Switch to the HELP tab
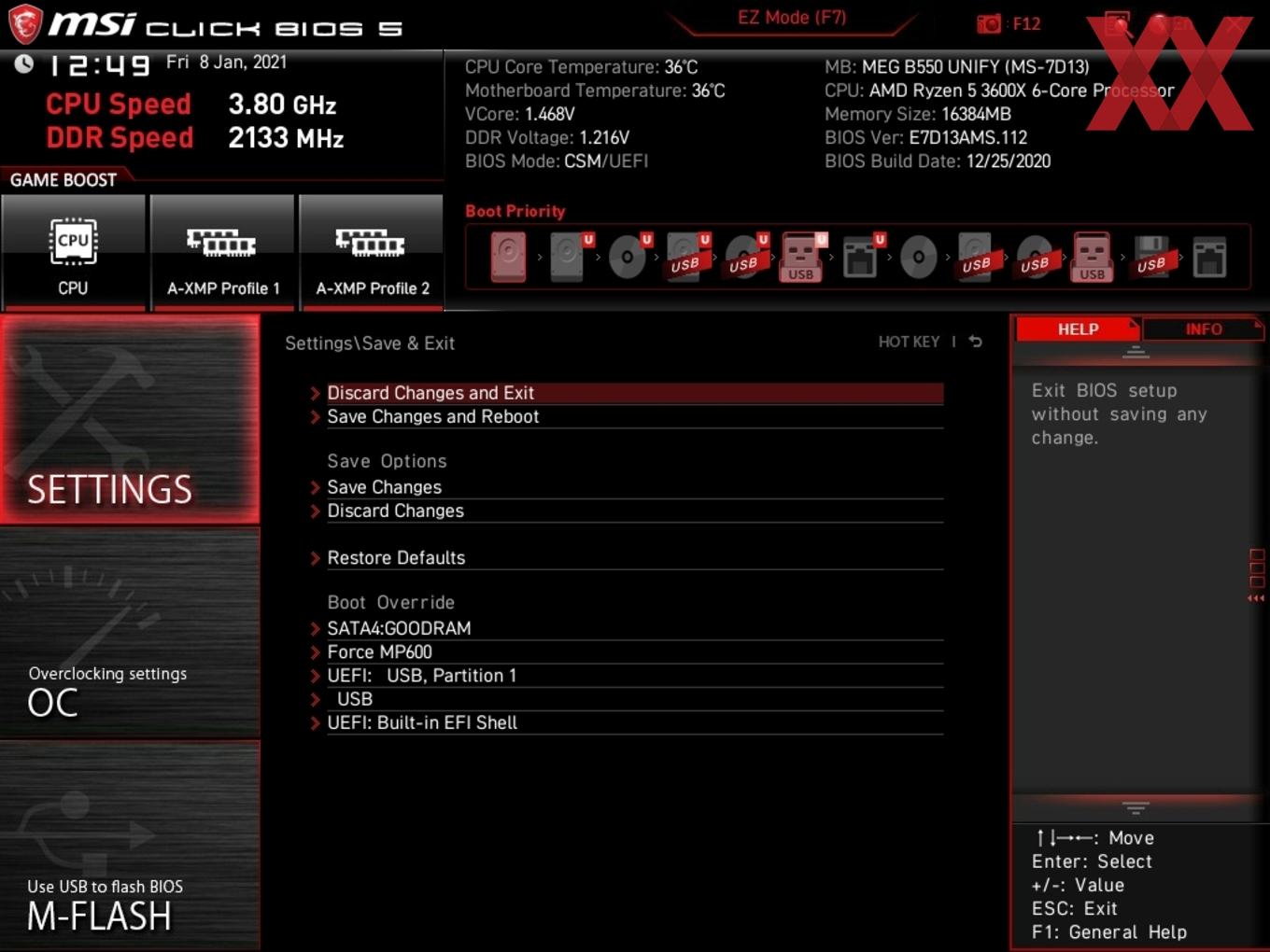Image resolution: width=1270 pixels, height=952 pixels. tap(1078, 329)
